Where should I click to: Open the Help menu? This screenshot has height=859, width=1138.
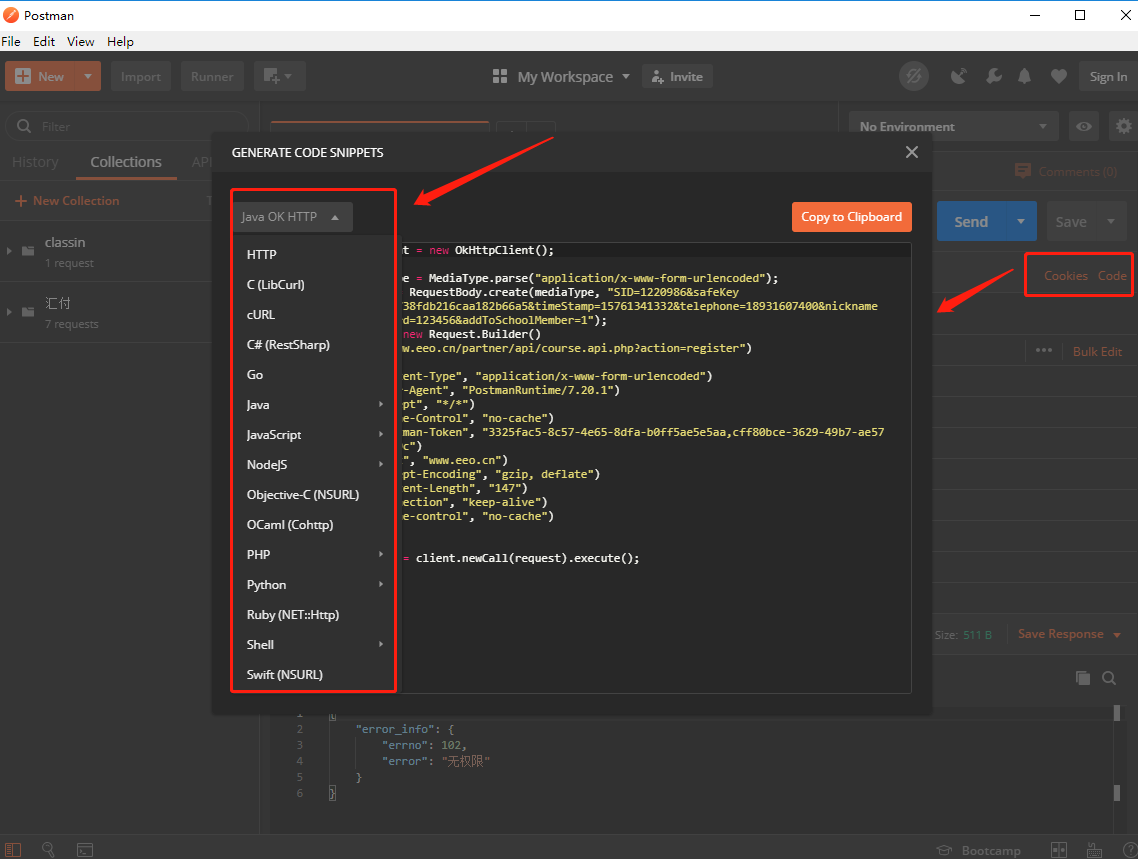[120, 41]
